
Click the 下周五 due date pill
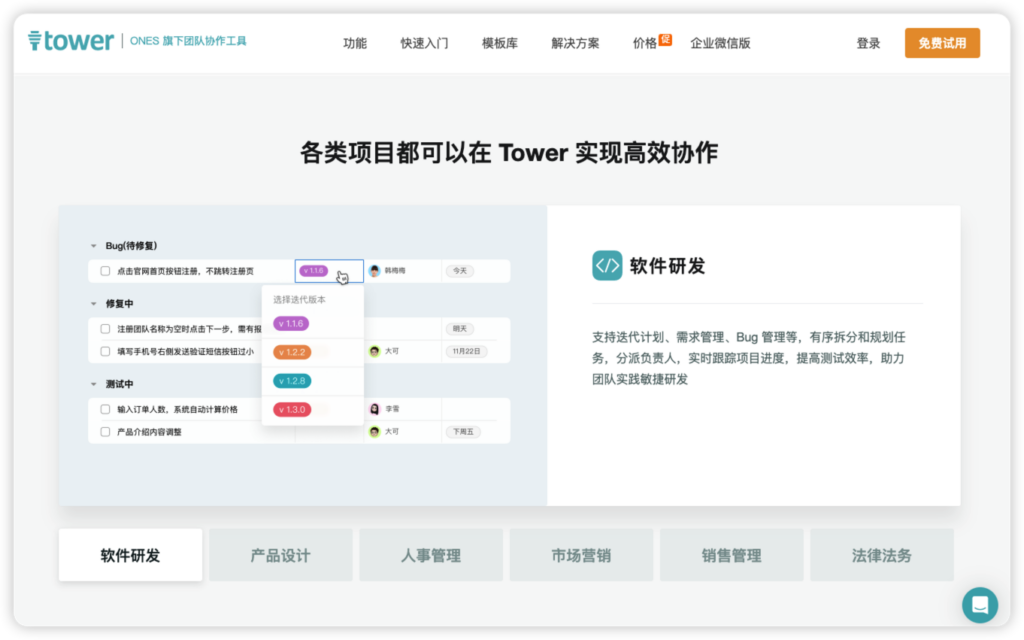pyautogui.click(x=463, y=432)
